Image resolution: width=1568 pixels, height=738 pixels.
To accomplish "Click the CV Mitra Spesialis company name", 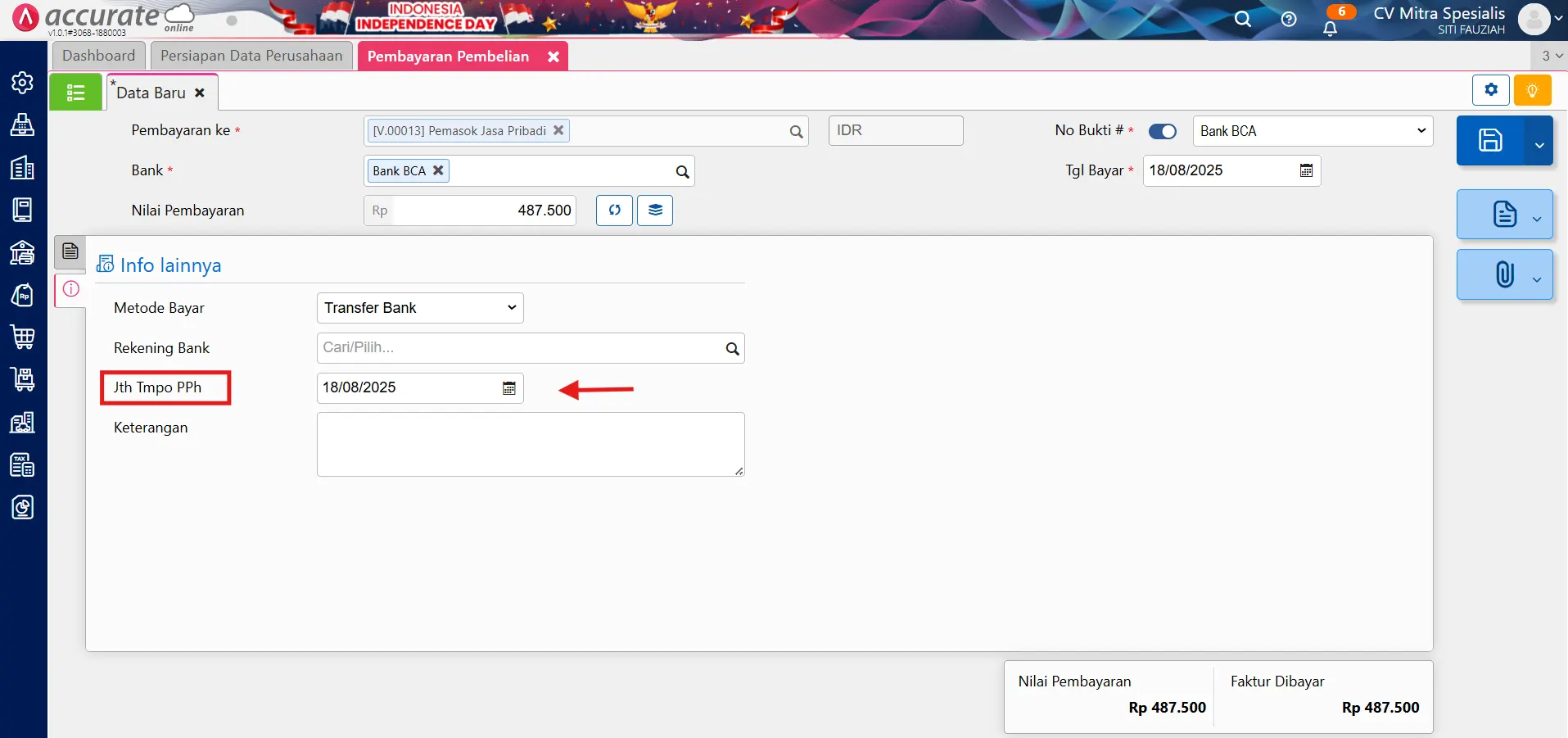I will click(1439, 13).
